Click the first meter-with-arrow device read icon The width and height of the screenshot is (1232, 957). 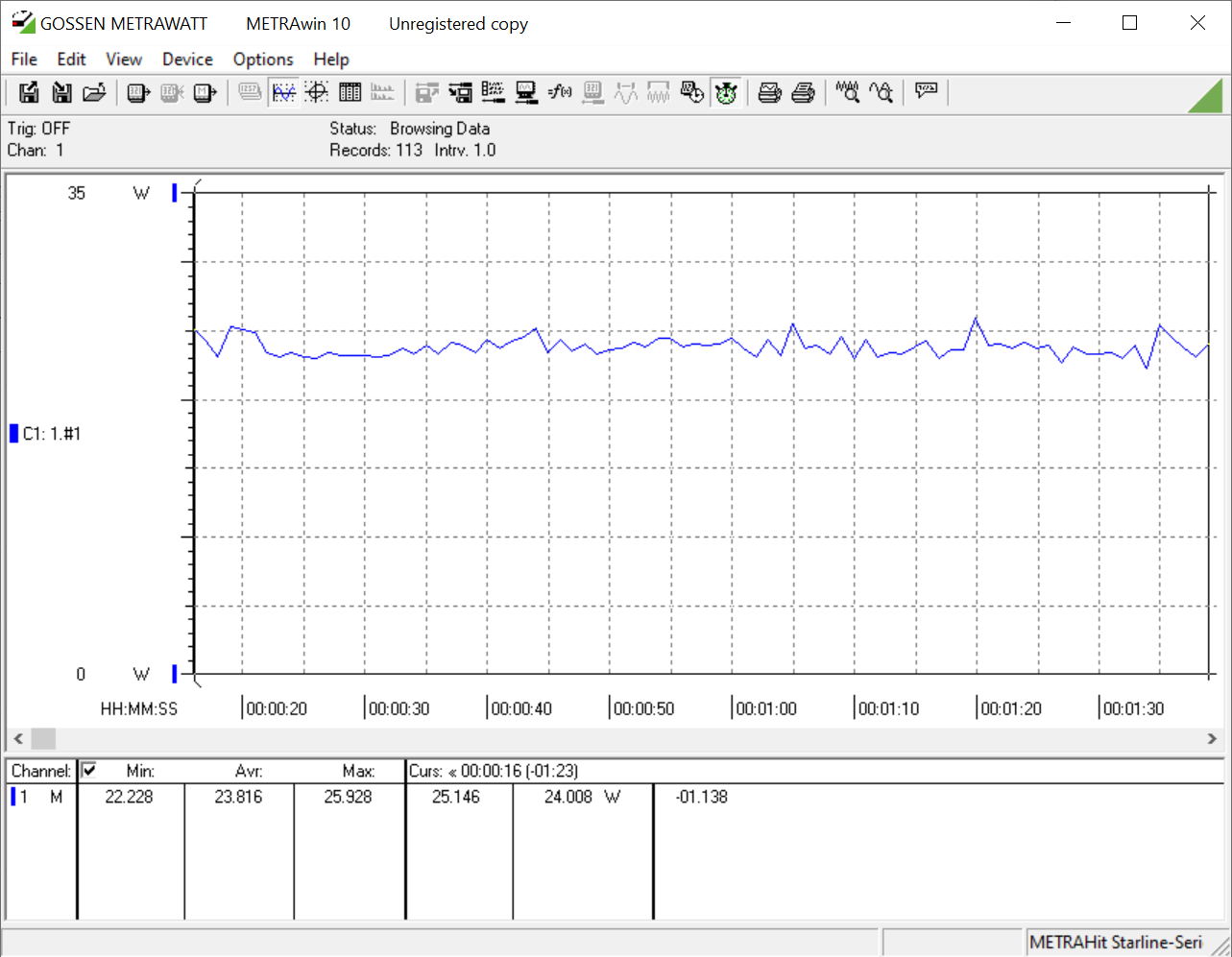pyautogui.click(x=139, y=92)
